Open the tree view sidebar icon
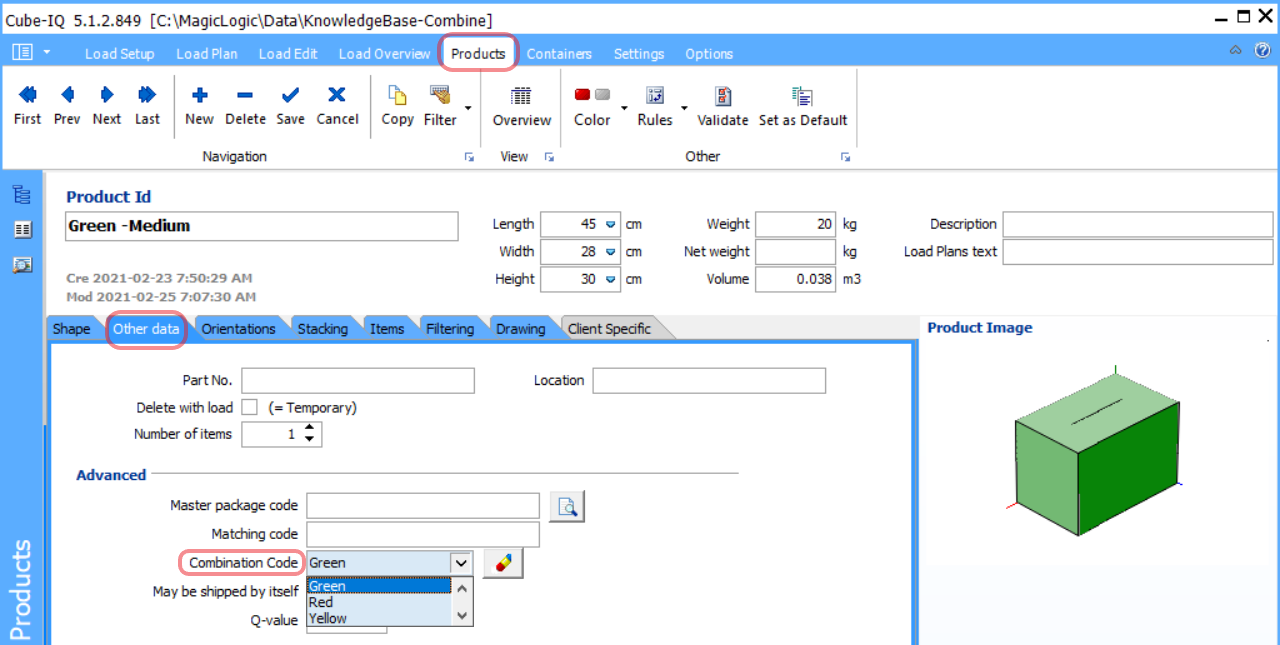1280x645 pixels. point(22,195)
